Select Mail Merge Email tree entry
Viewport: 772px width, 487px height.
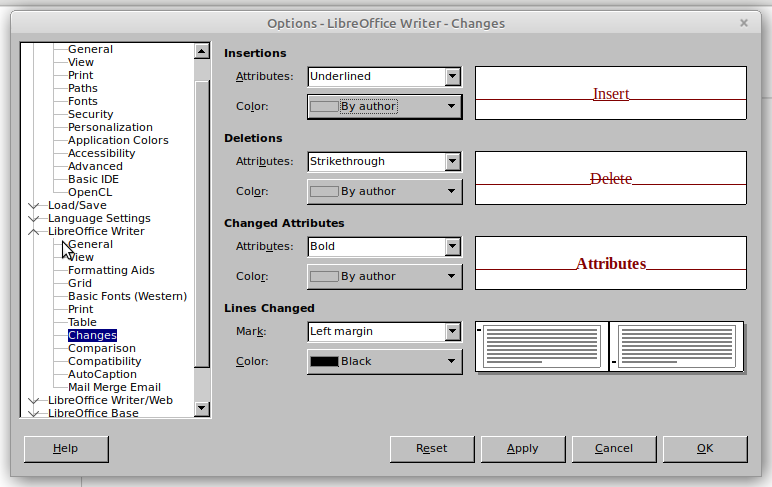114,388
